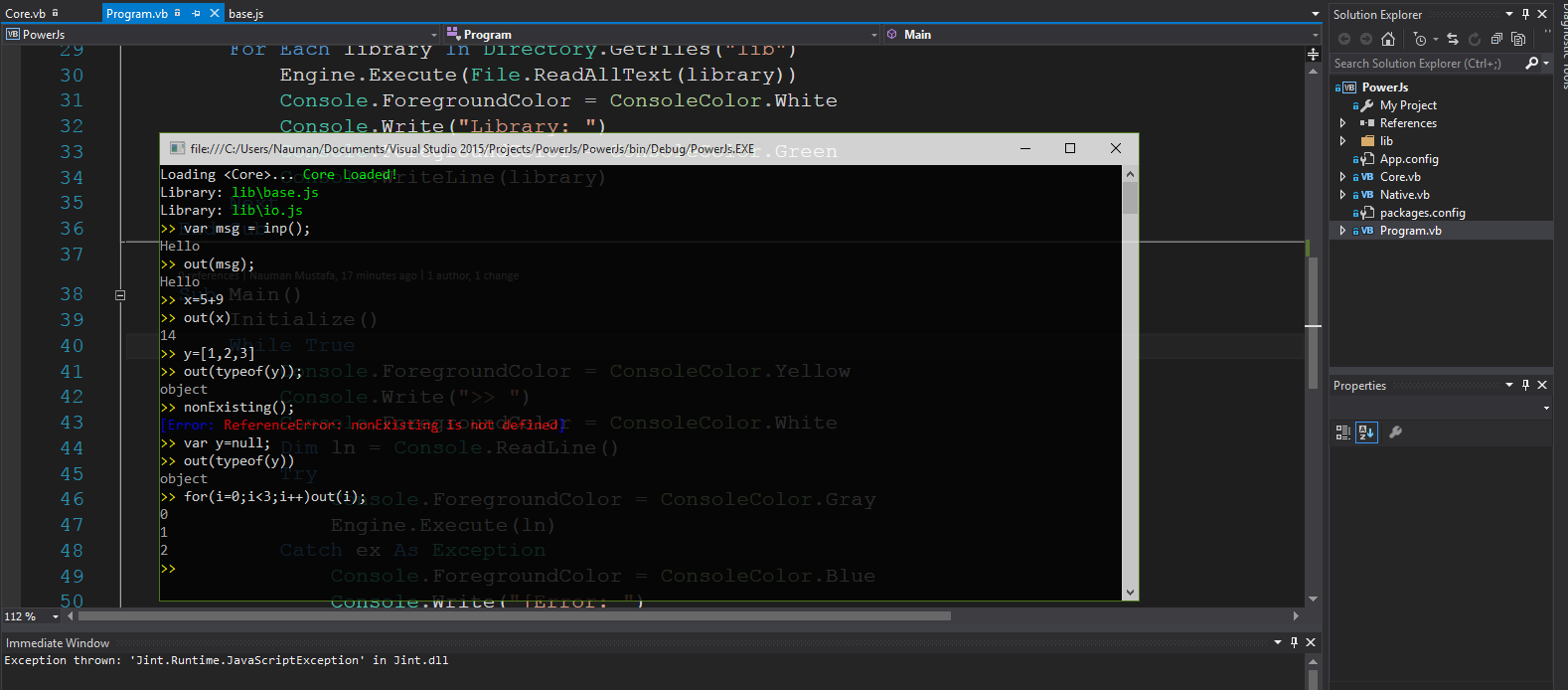Maximize the PowerJs console window

(1070, 148)
